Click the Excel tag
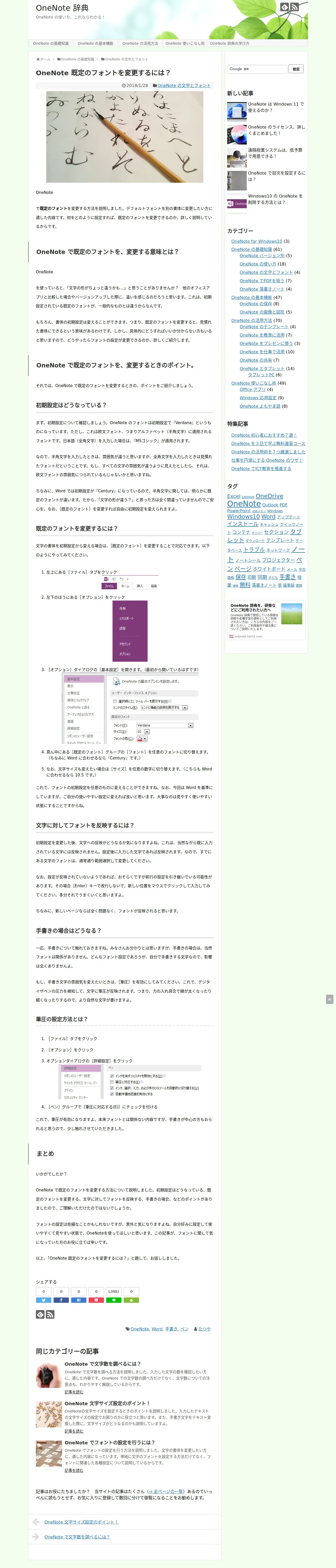Image resolution: width=336 pixels, height=1568 pixels. [x=234, y=497]
